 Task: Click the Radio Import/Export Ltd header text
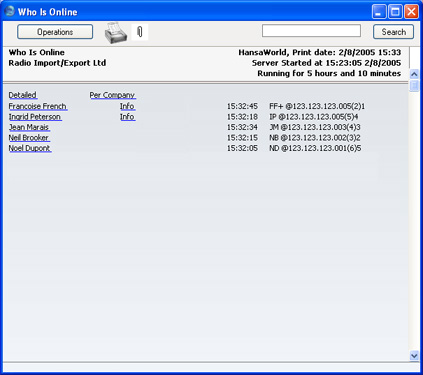pos(57,63)
